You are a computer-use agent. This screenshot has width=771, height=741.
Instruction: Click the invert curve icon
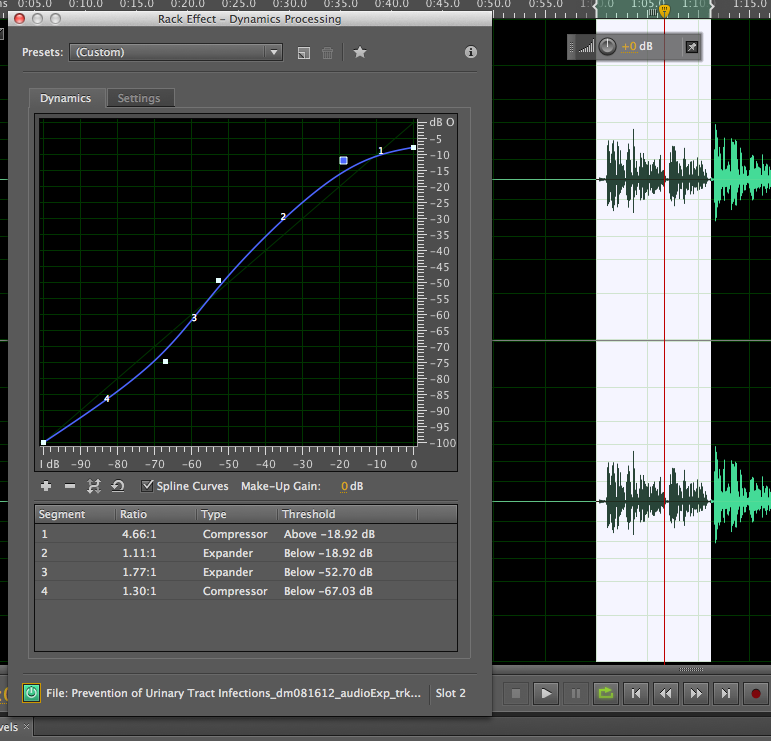[94, 486]
